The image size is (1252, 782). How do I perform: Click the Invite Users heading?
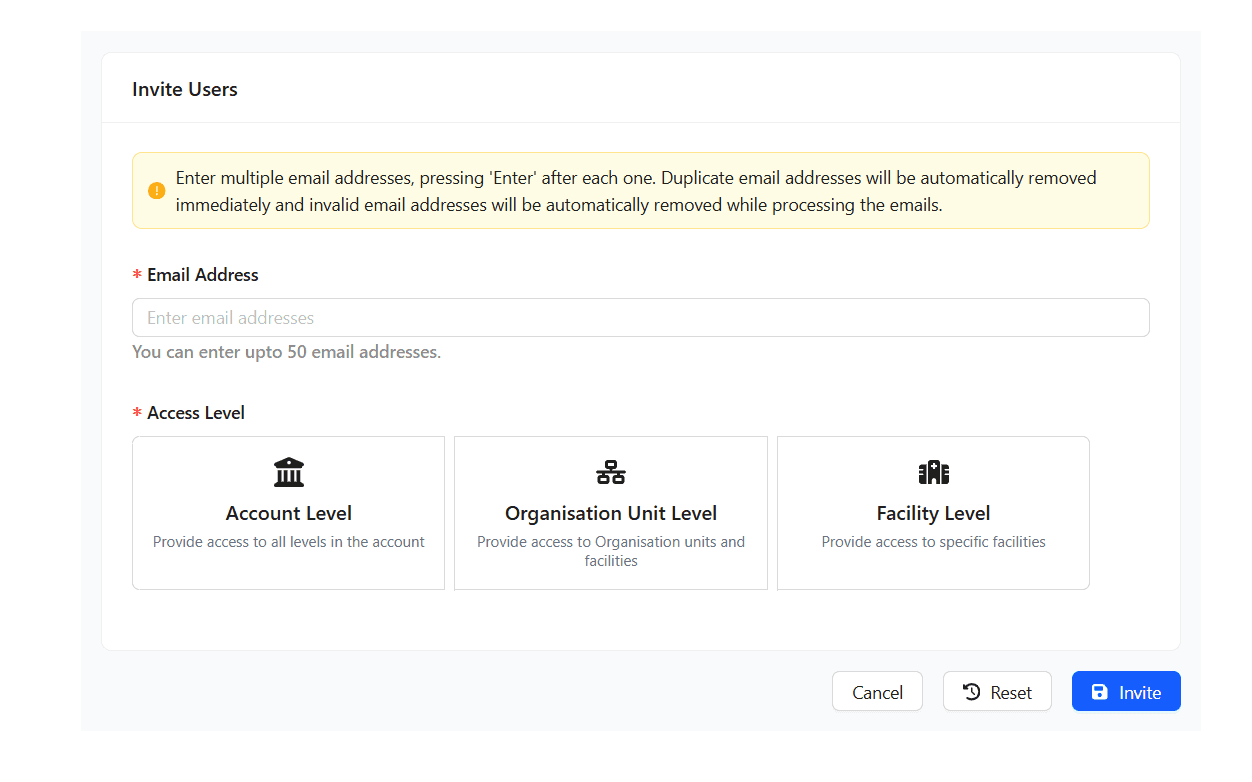[x=185, y=89]
